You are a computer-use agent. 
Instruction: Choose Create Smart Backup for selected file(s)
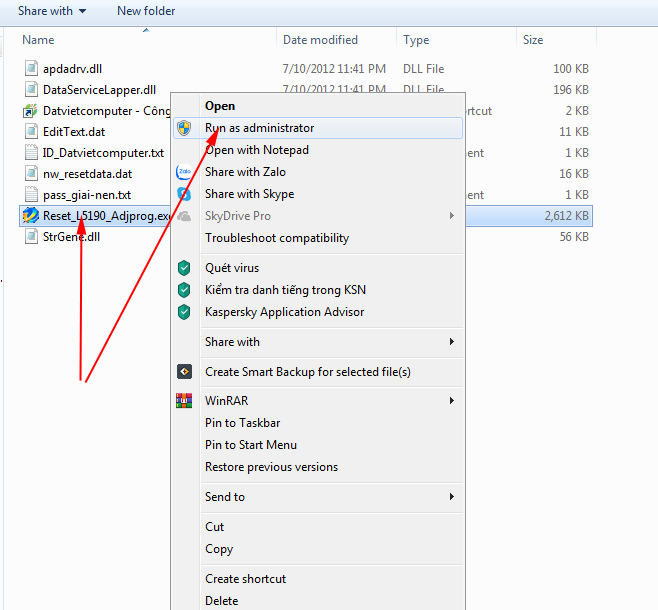pos(318,372)
